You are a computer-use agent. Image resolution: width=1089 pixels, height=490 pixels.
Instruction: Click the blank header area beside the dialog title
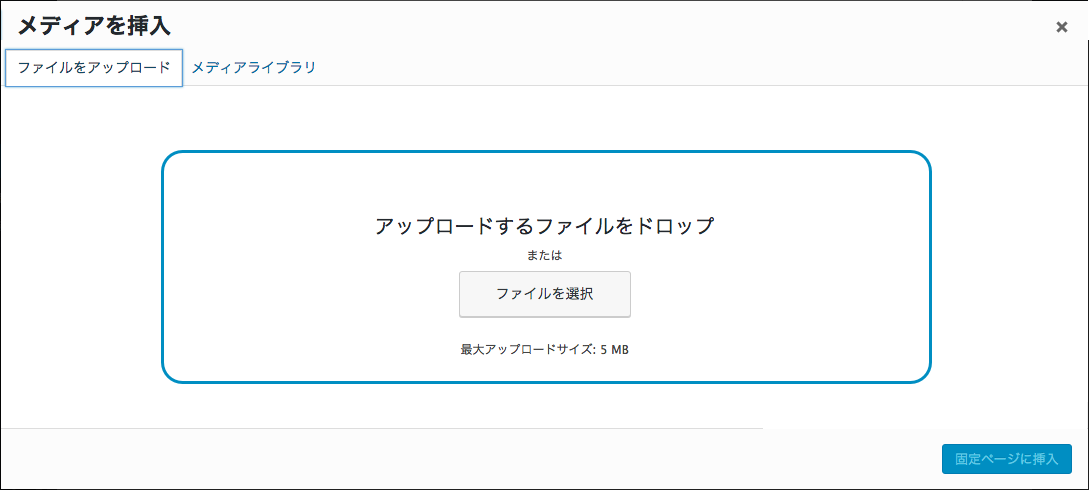600,26
